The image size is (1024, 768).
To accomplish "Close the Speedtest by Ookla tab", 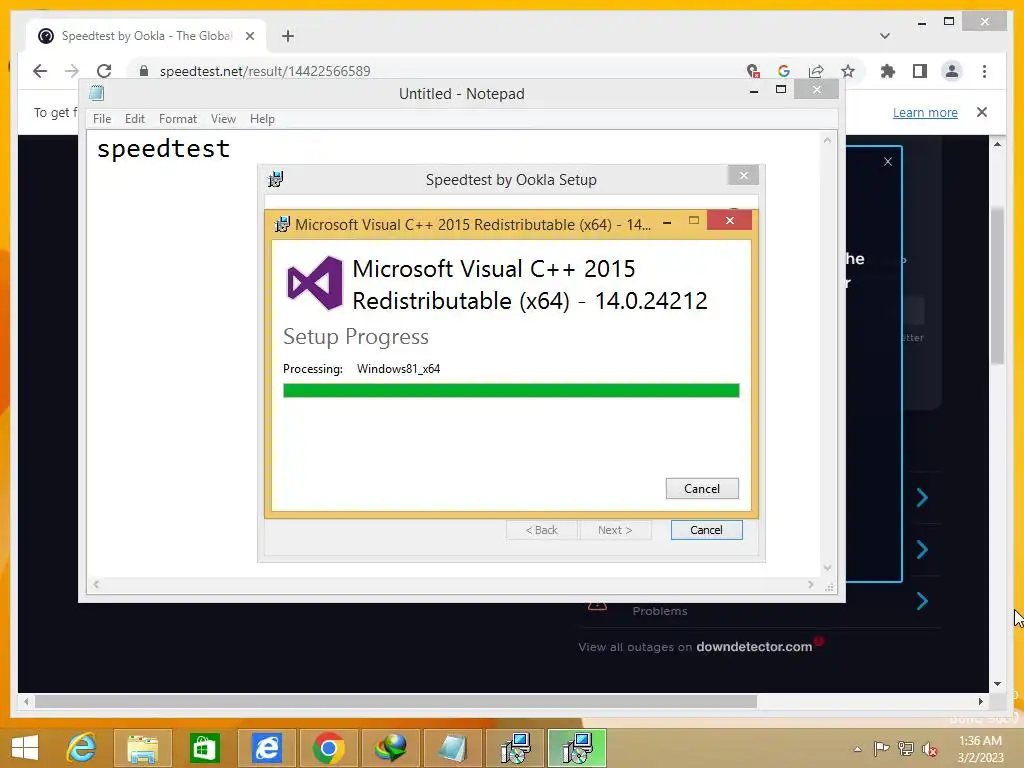I will pyautogui.click(x=249, y=36).
